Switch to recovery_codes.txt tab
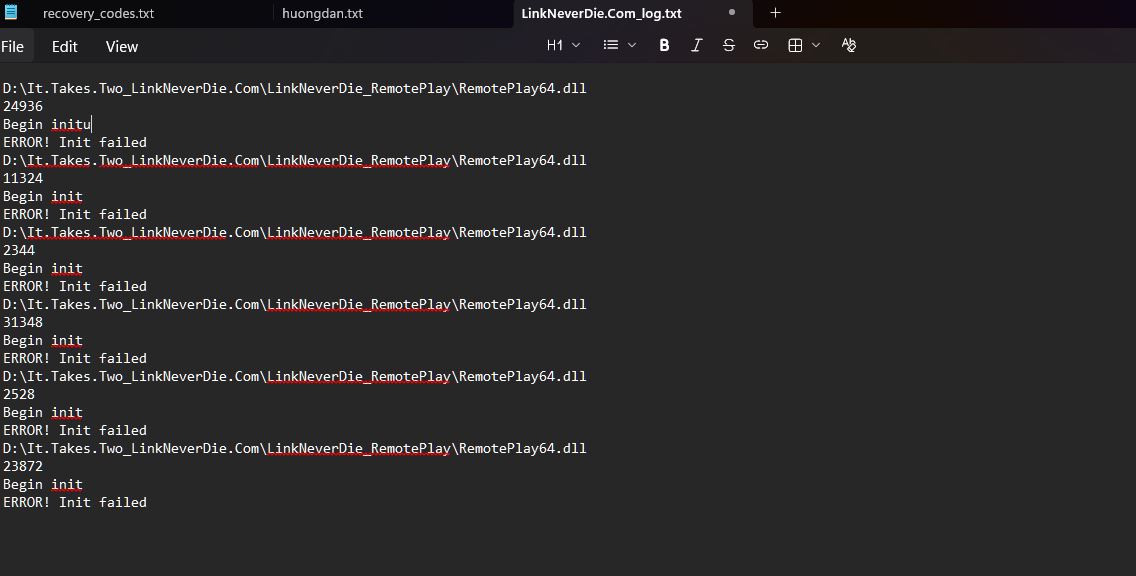This screenshot has width=1136, height=576. coord(99,13)
